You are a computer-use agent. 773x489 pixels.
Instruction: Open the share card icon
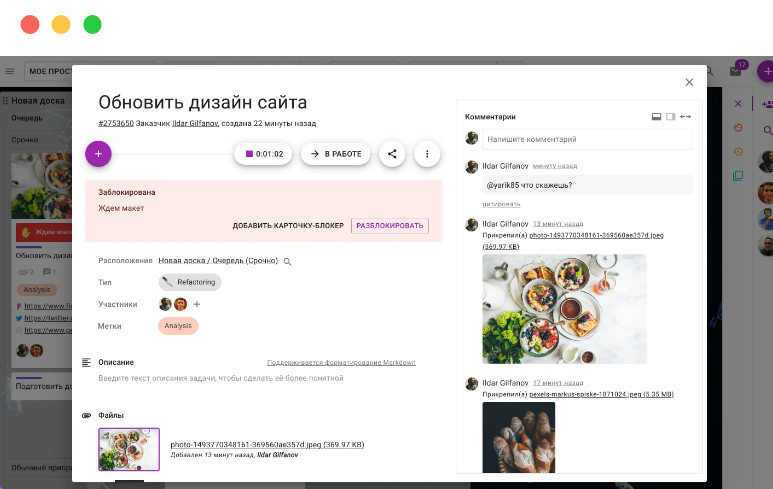(x=392, y=154)
